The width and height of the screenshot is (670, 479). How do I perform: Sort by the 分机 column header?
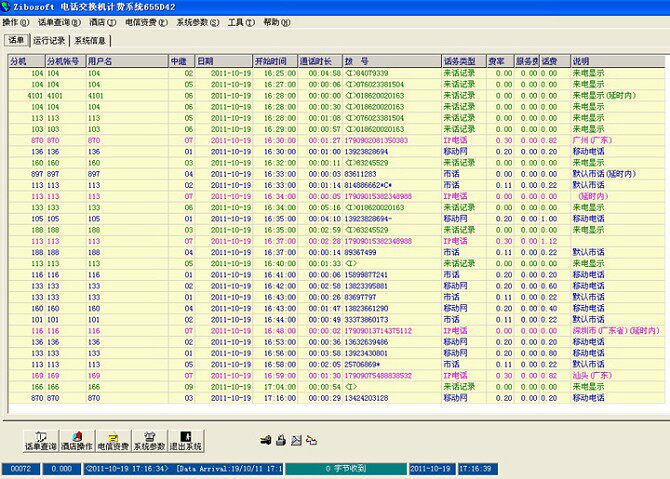(x=26, y=61)
